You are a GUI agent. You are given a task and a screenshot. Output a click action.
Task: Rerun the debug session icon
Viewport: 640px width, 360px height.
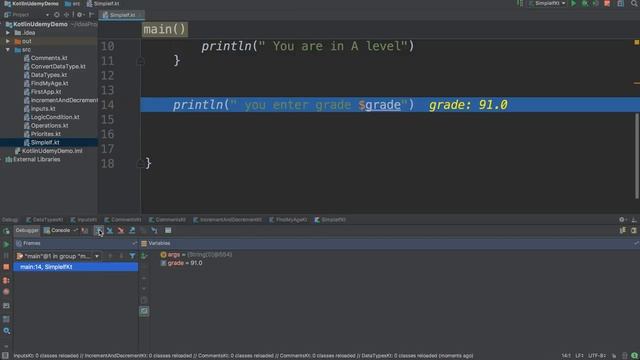pos(6,231)
